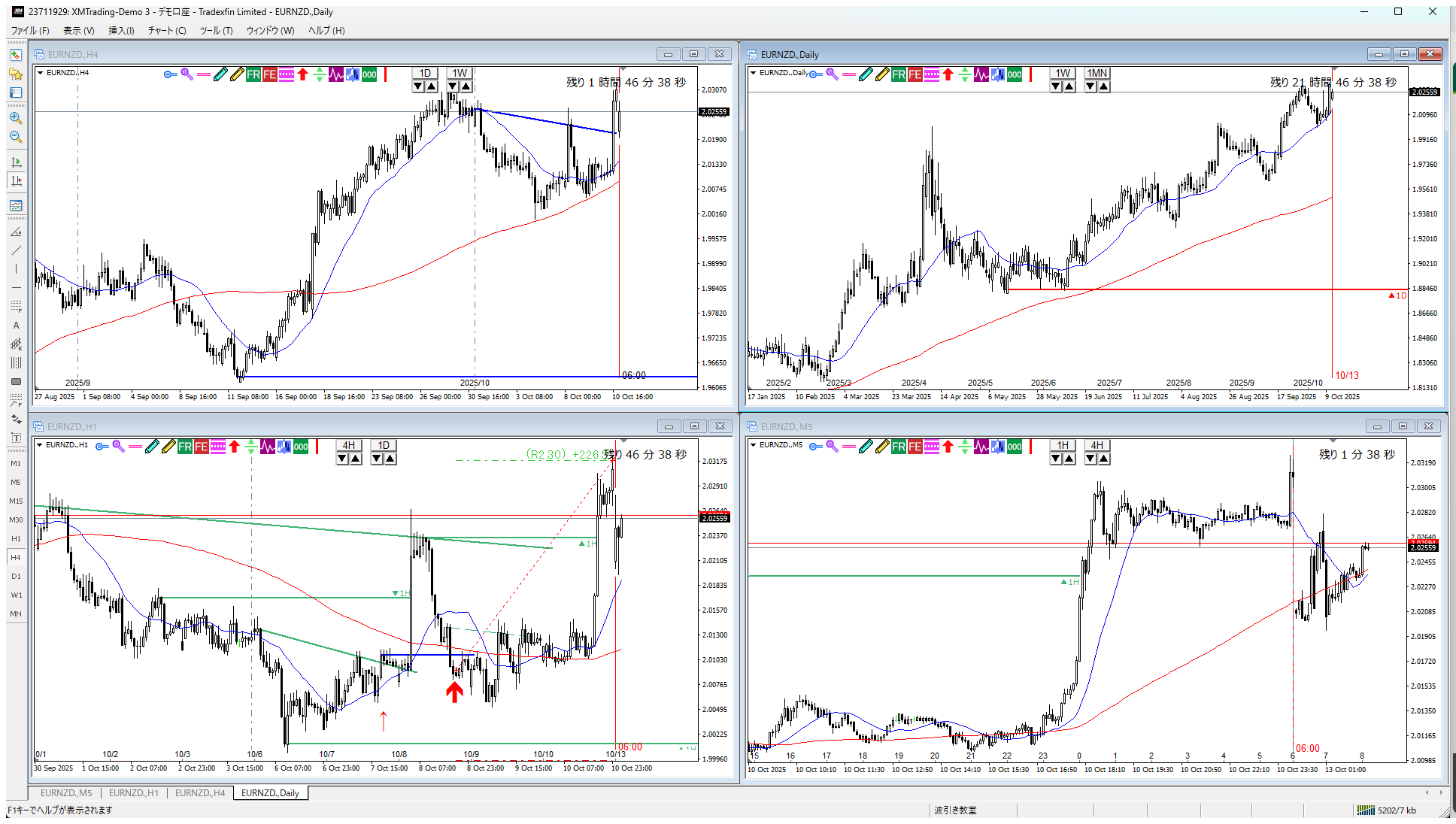Image resolution: width=1456 pixels, height=824 pixels.
Task: Expand the EURNZD.,H4 chart dropdown arrow
Action: pyautogui.click(x=40, y=73)
